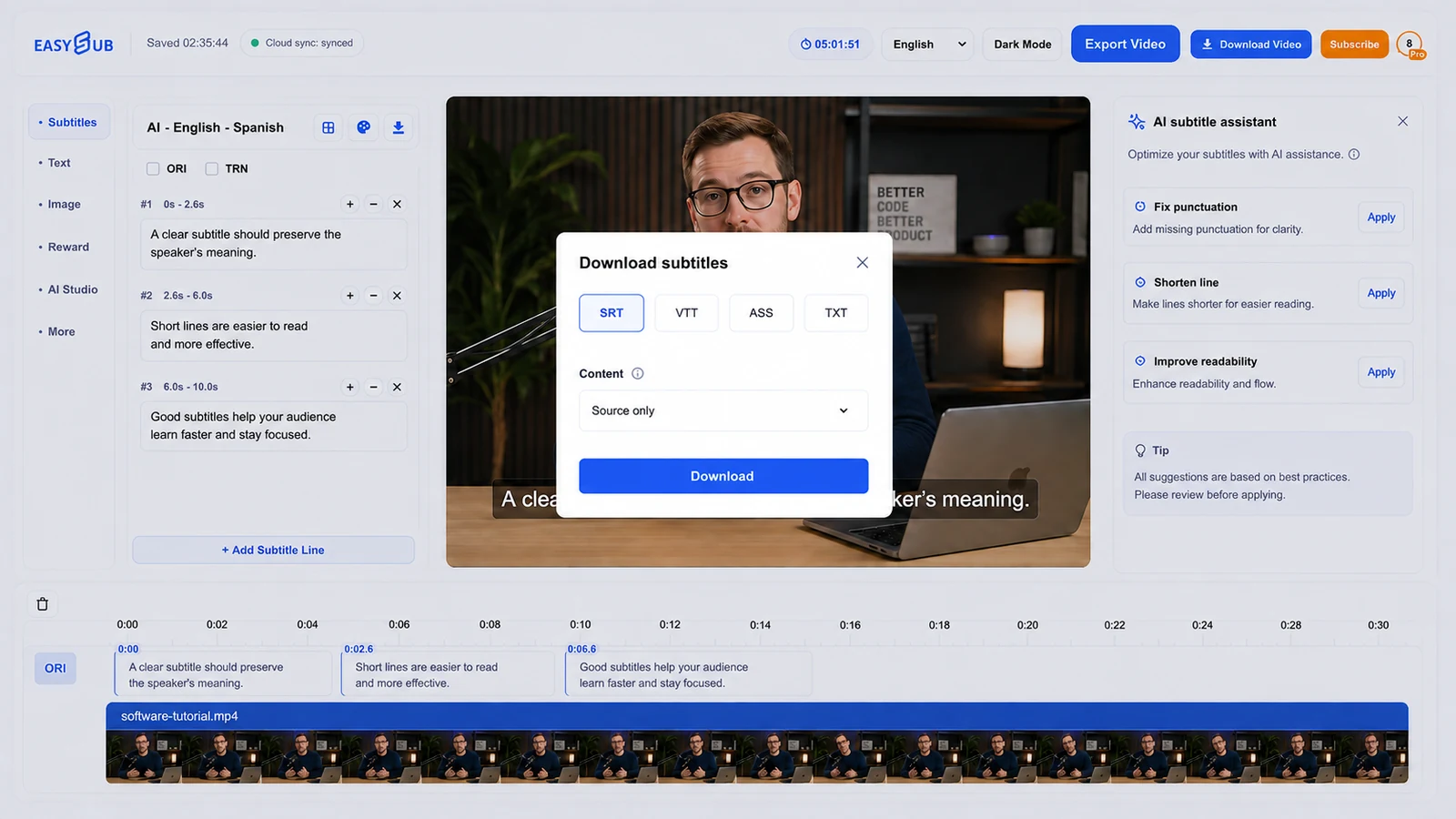Close the Download subtitles dialog
The width and height of the screenshot is (1456, 819).
(x=862, y=262)
